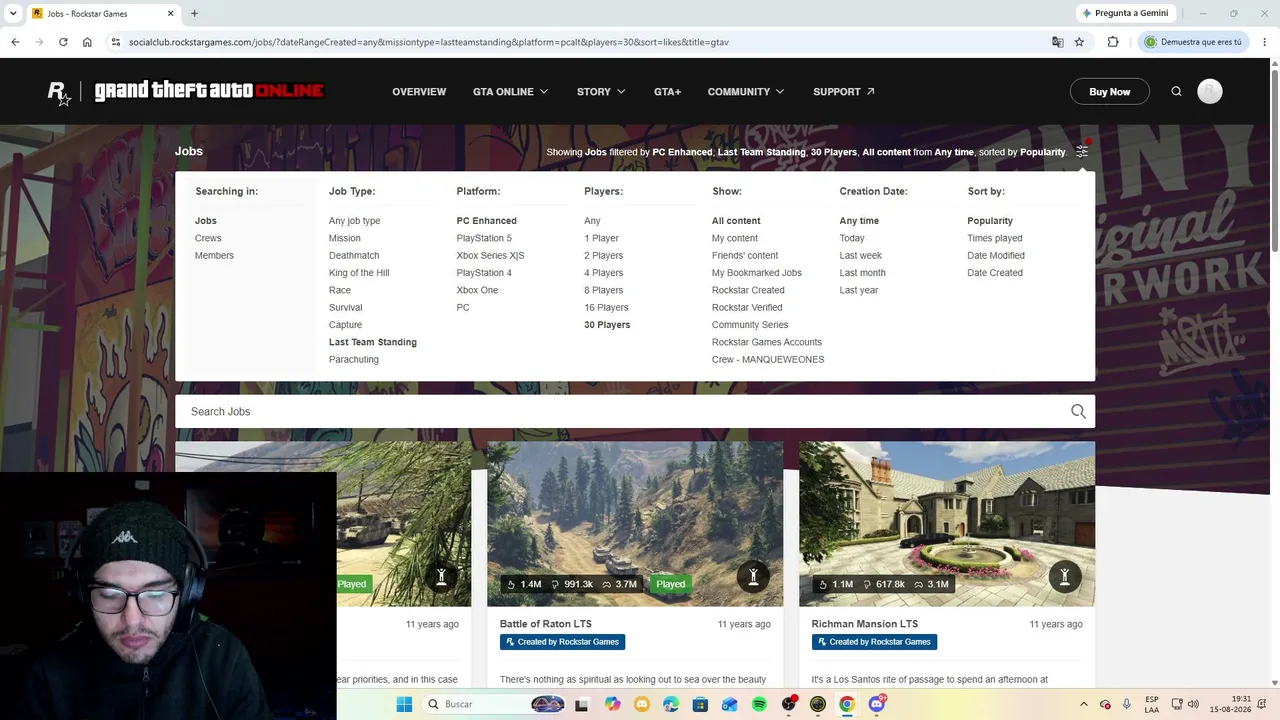Expand the Community dropdown menu

(x=746, y=92)
